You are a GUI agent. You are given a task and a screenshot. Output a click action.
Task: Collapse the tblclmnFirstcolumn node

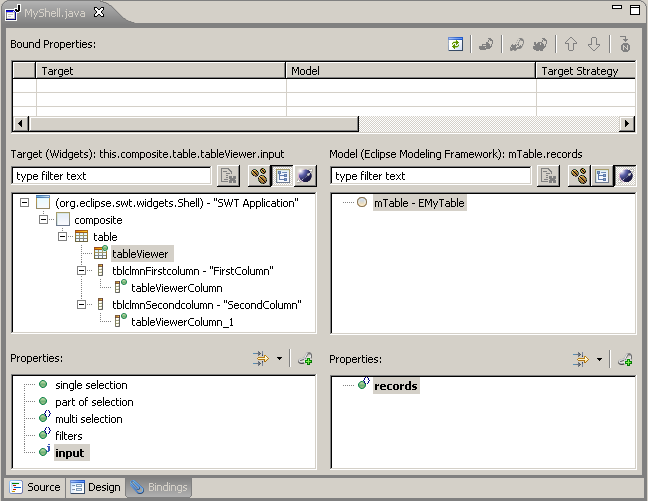click(x=81, y=270)
